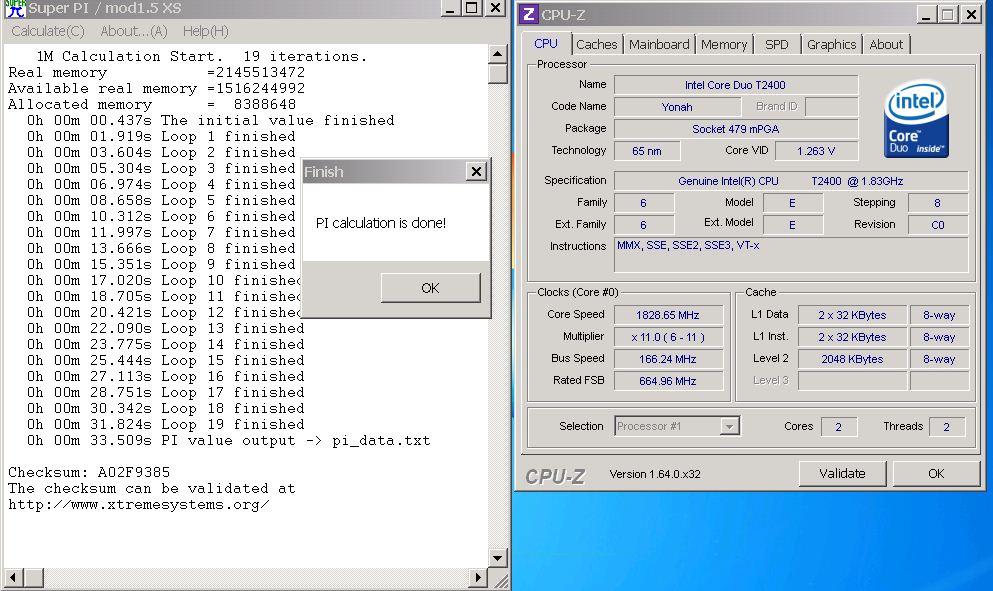Click the '1M Calculation Start. 19 iterations.' line
This screenshot has width=993, height=591.
(202, 56)
